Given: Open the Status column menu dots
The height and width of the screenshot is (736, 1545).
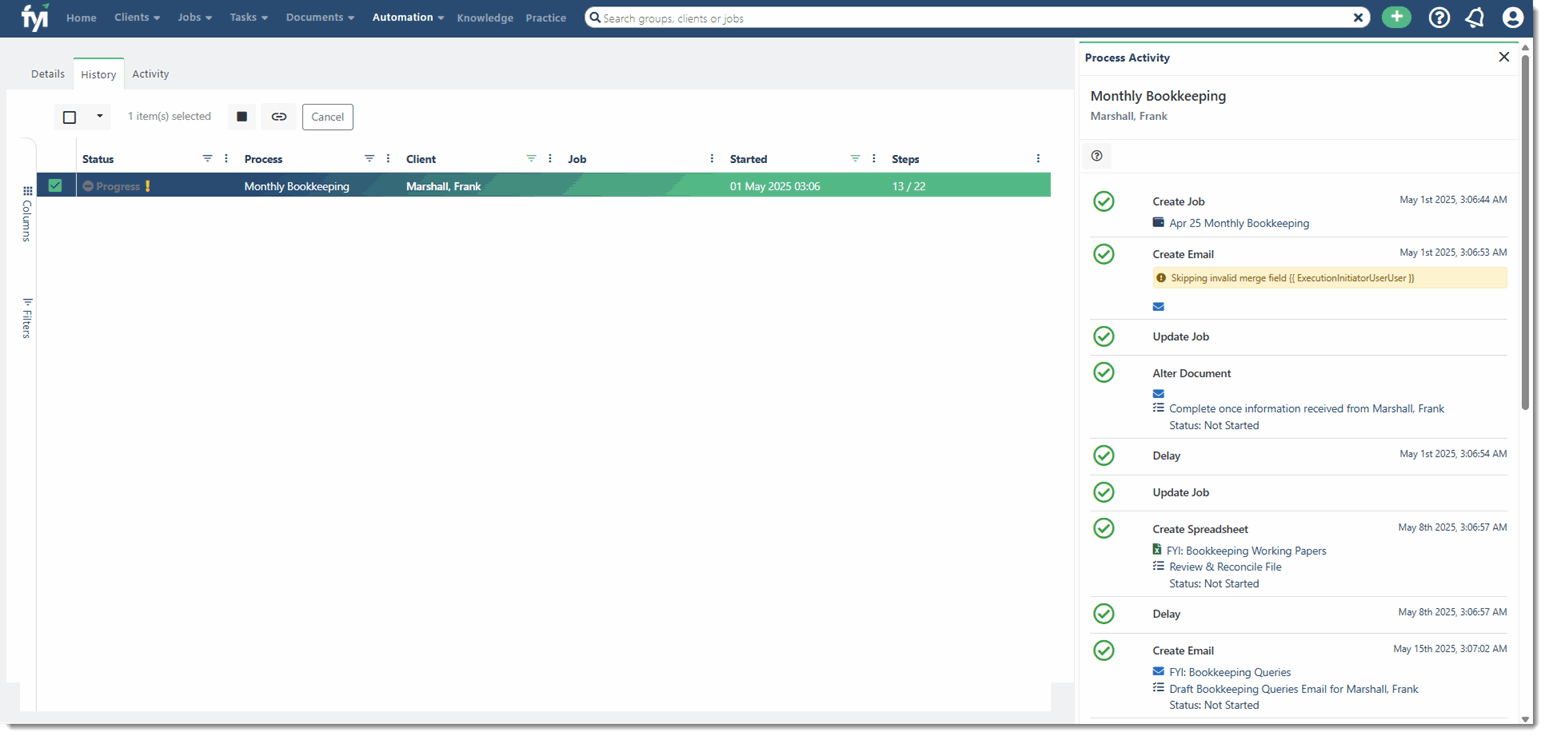Looking at the screenshot, I should click(226, 159).
